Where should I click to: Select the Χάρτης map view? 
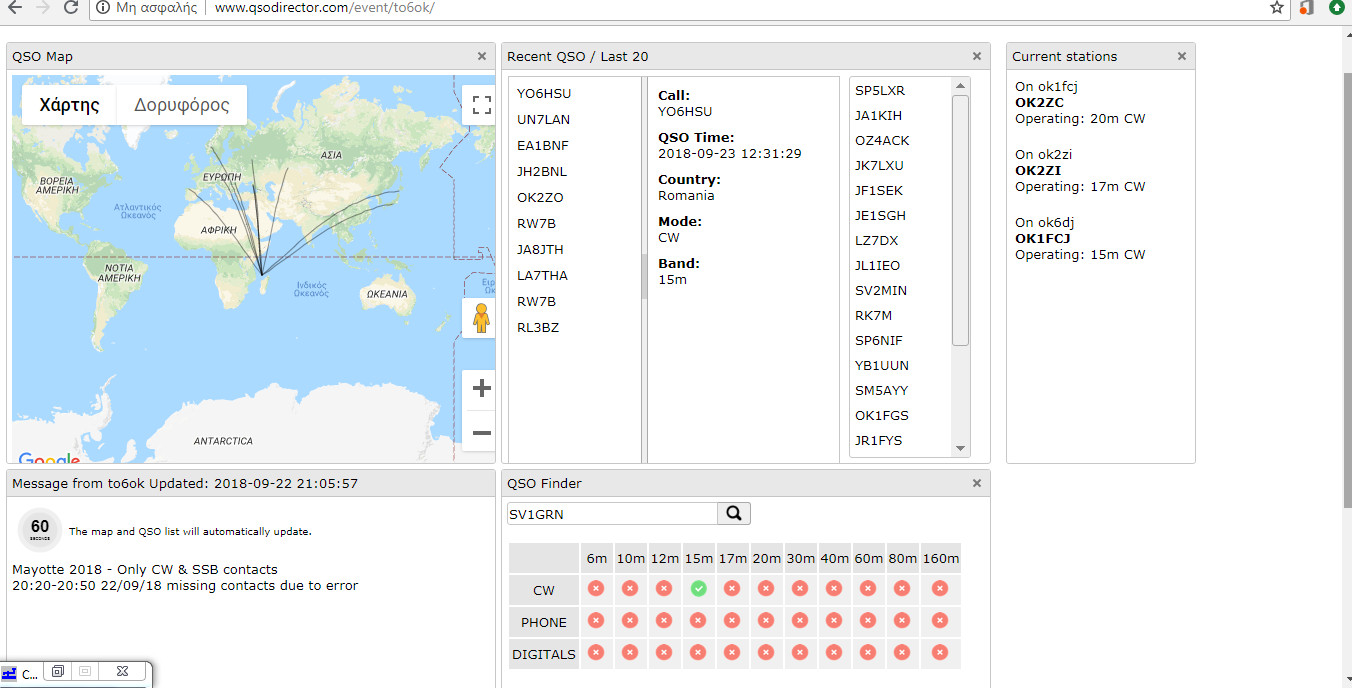tap(67, 104)
